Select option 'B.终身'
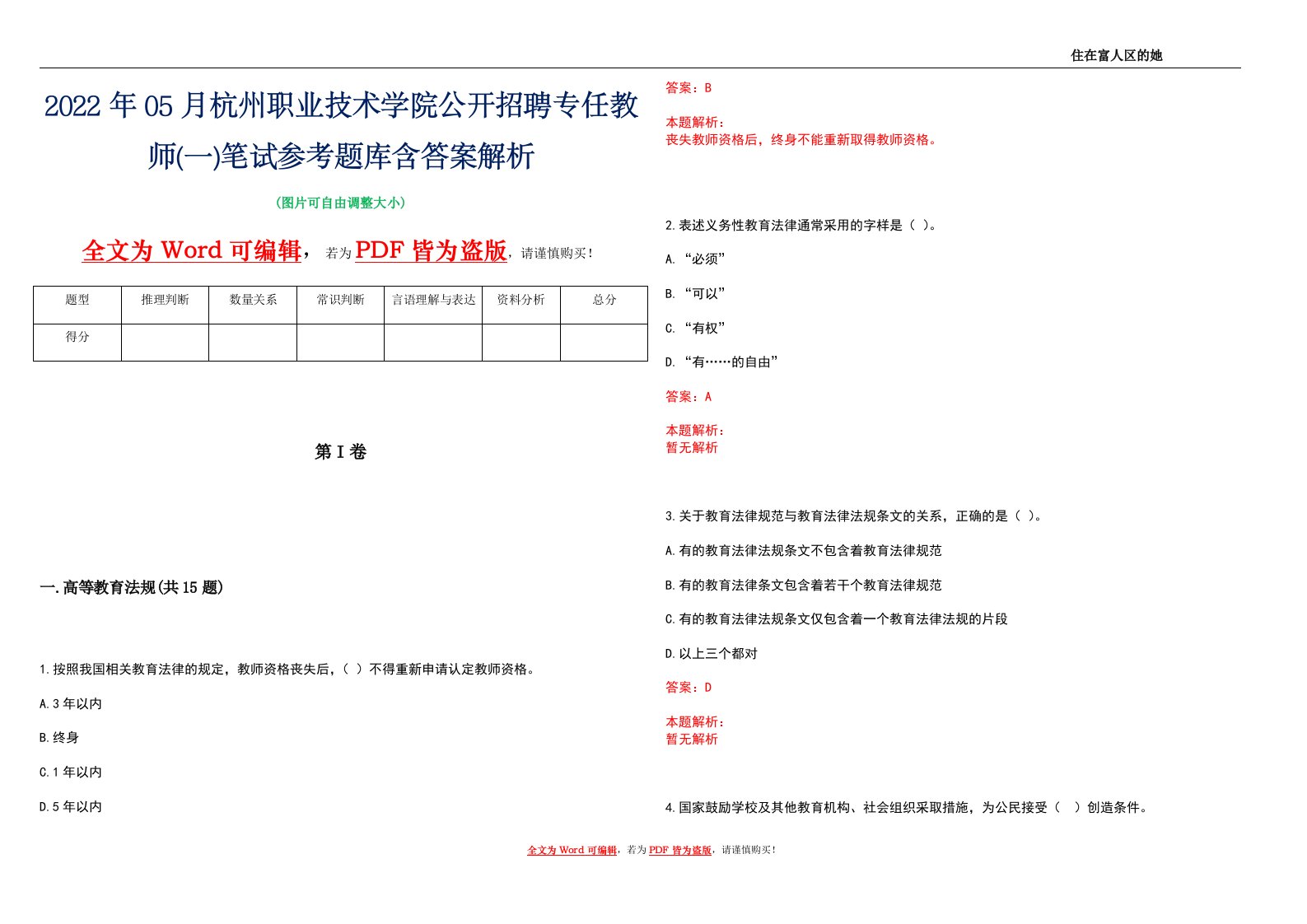This screenshot has width=1307, height=924. pos(59,737)
